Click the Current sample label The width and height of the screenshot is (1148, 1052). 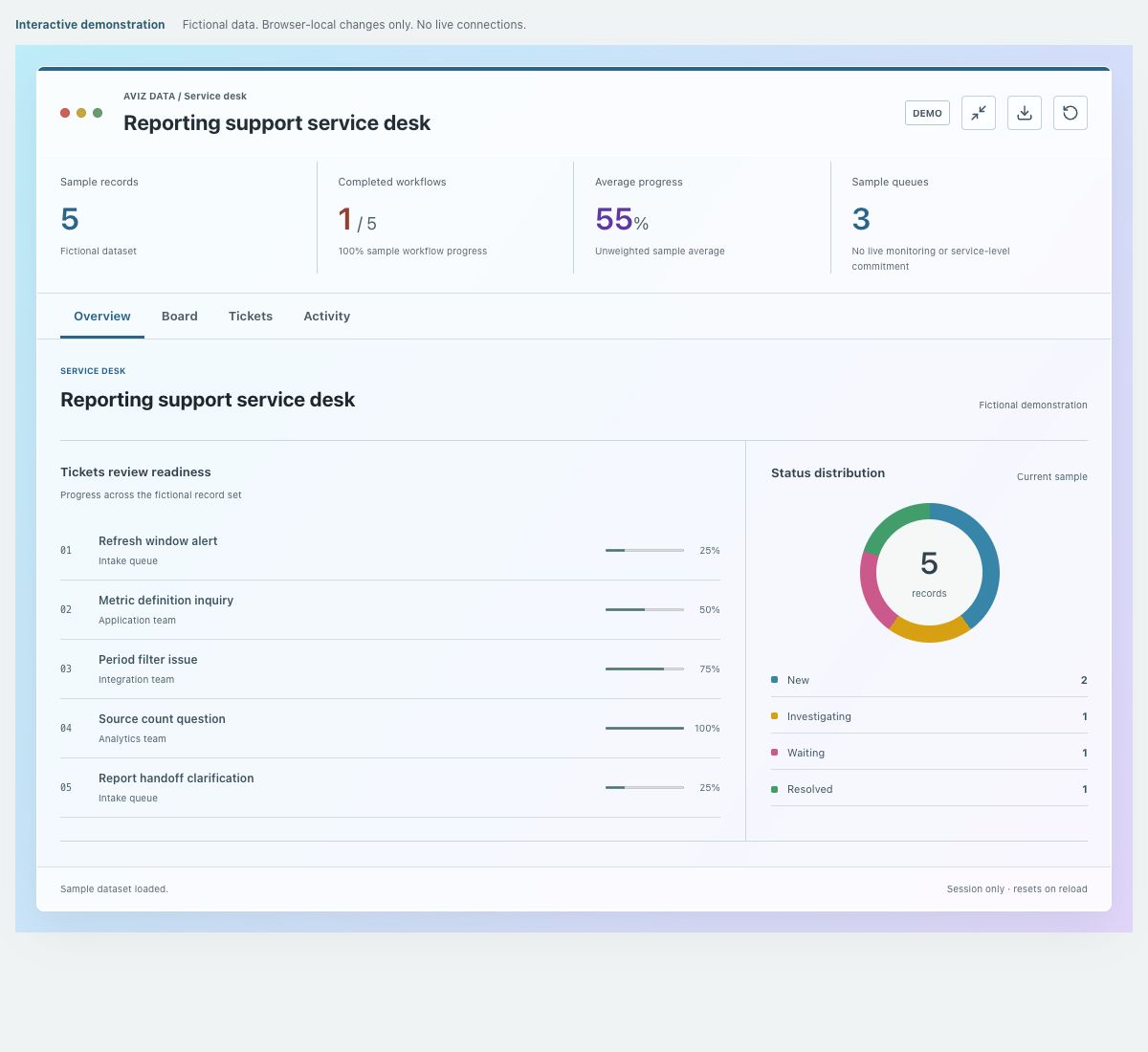point(1052,476)
